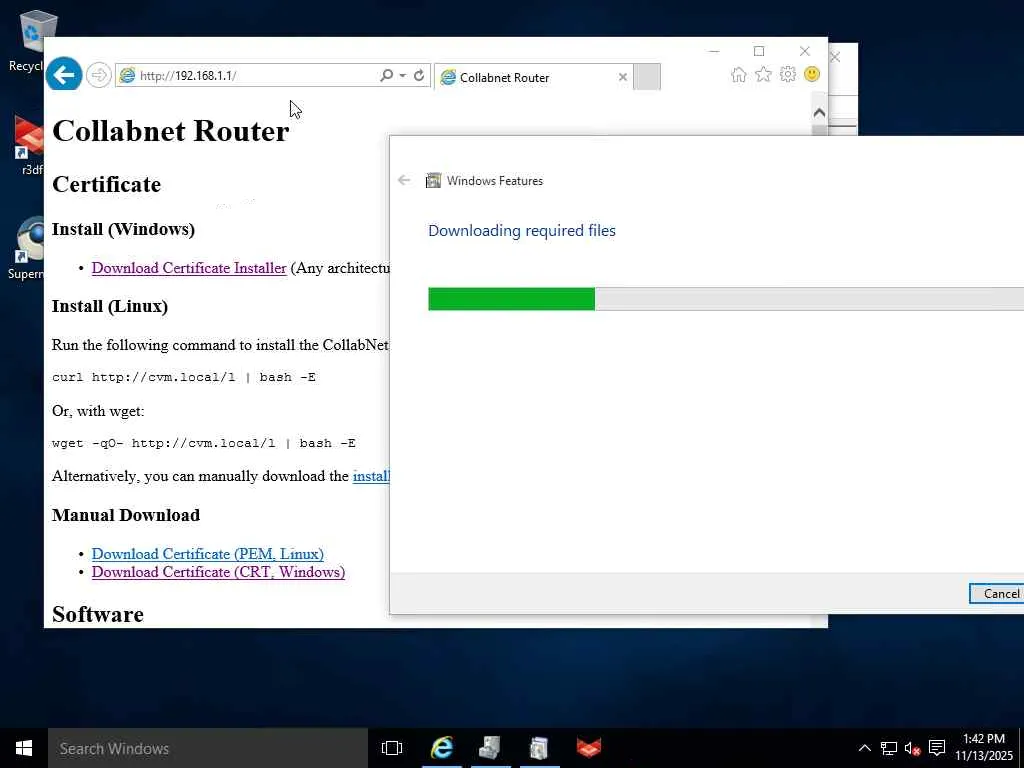Click the Software heading text

[x=98, y=614]
